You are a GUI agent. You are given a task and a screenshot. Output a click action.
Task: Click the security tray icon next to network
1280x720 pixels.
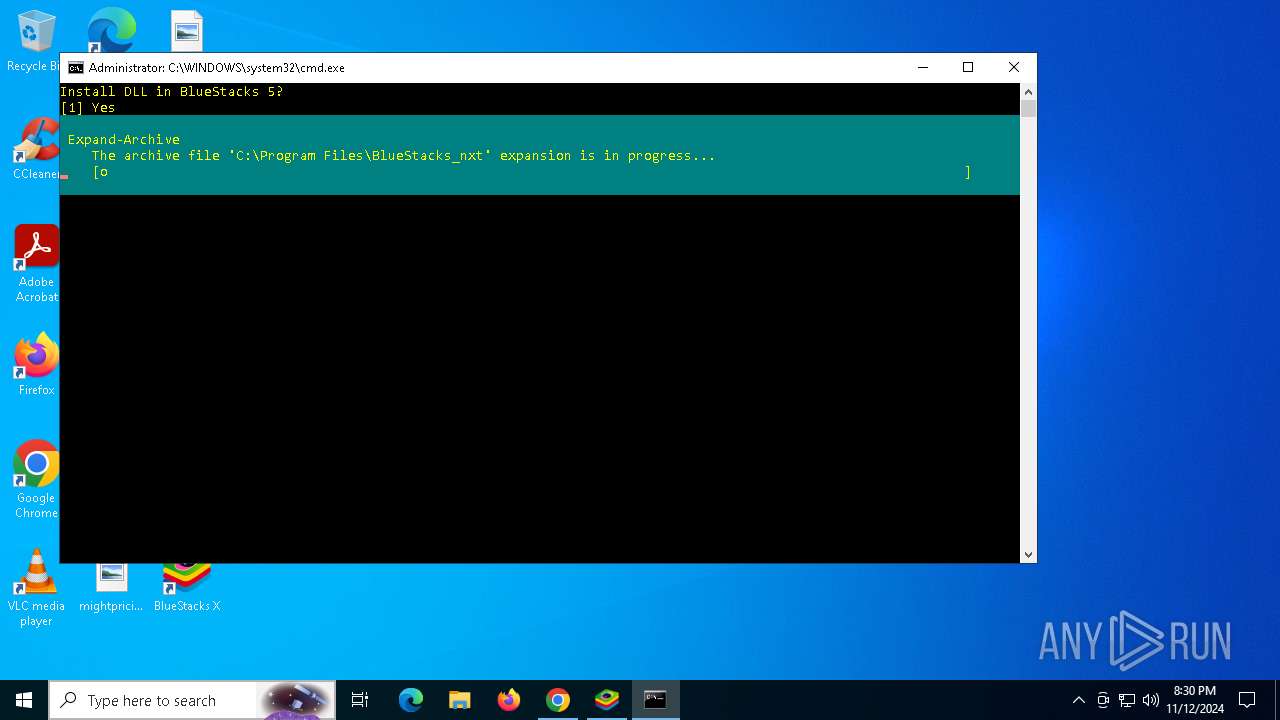pos(1103,700)
